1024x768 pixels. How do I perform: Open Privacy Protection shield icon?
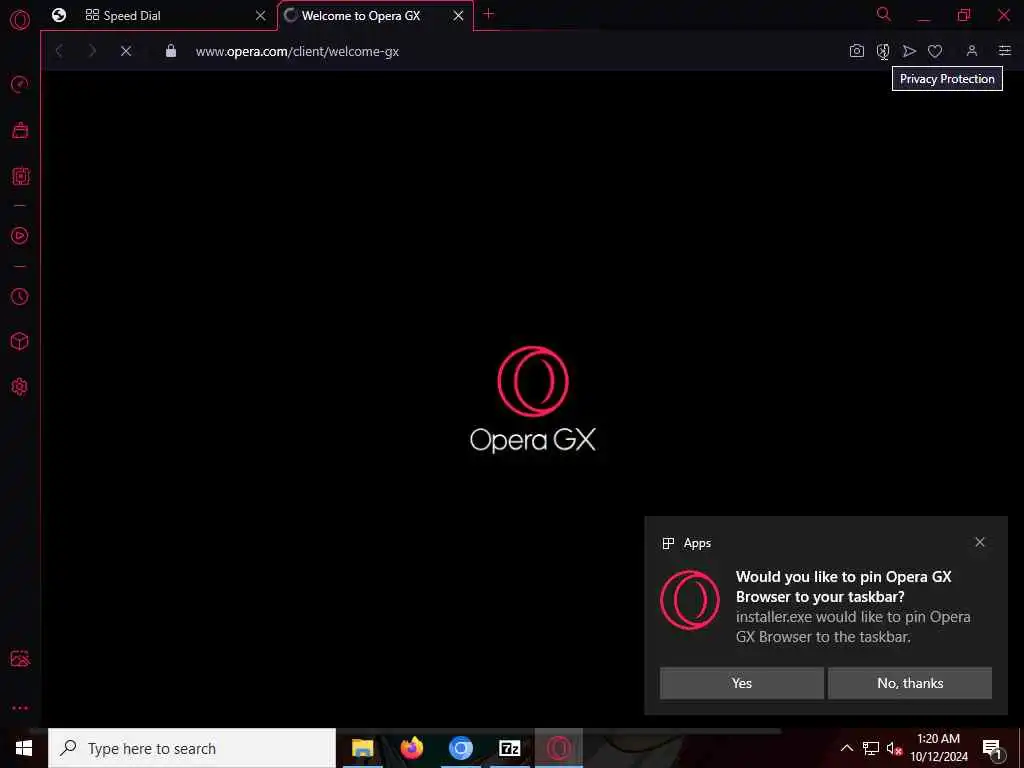(x=883, y=51)
